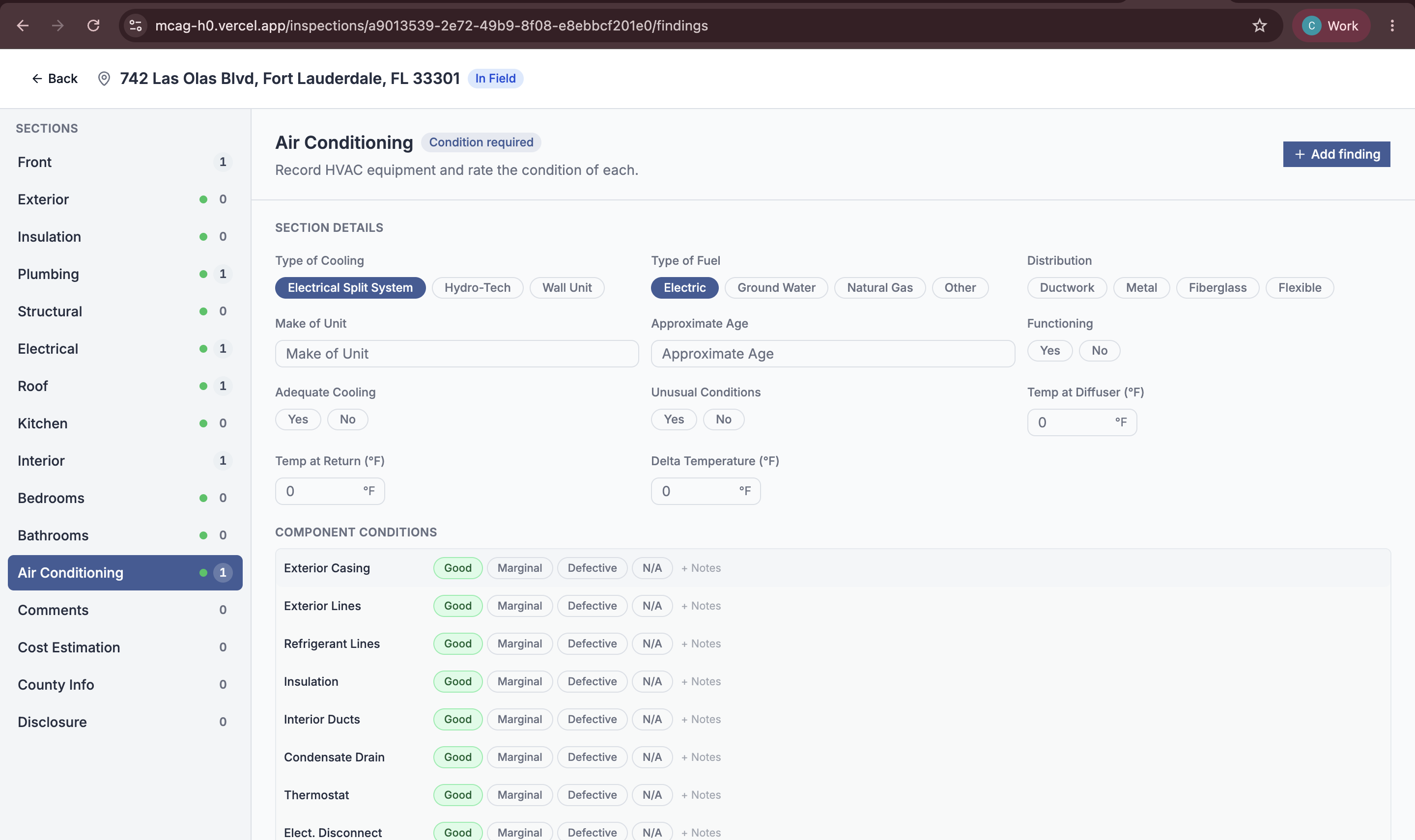The image size is (1415, 840).
Task: Open the Exterior section
Action: (125, 199)
